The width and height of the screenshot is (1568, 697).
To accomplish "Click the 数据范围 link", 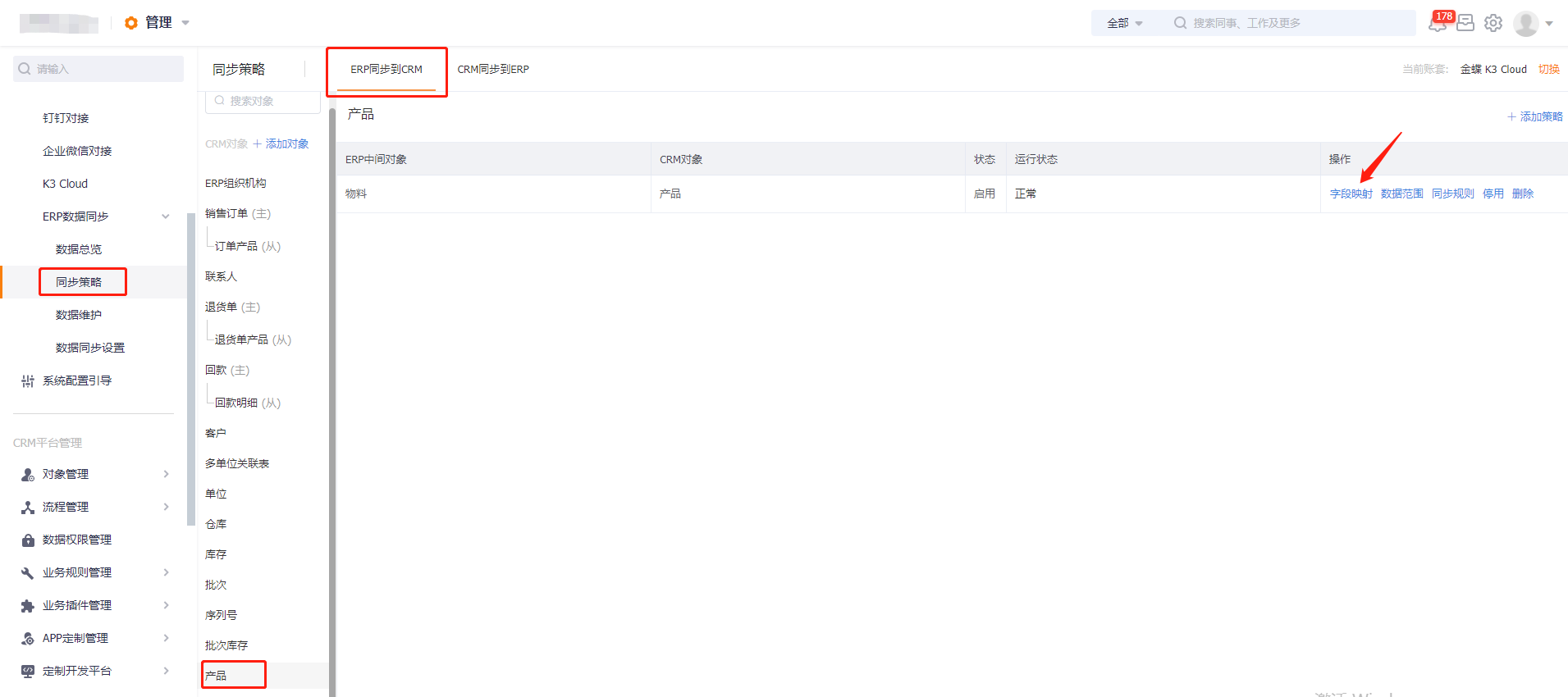I will coord(1402,194).
